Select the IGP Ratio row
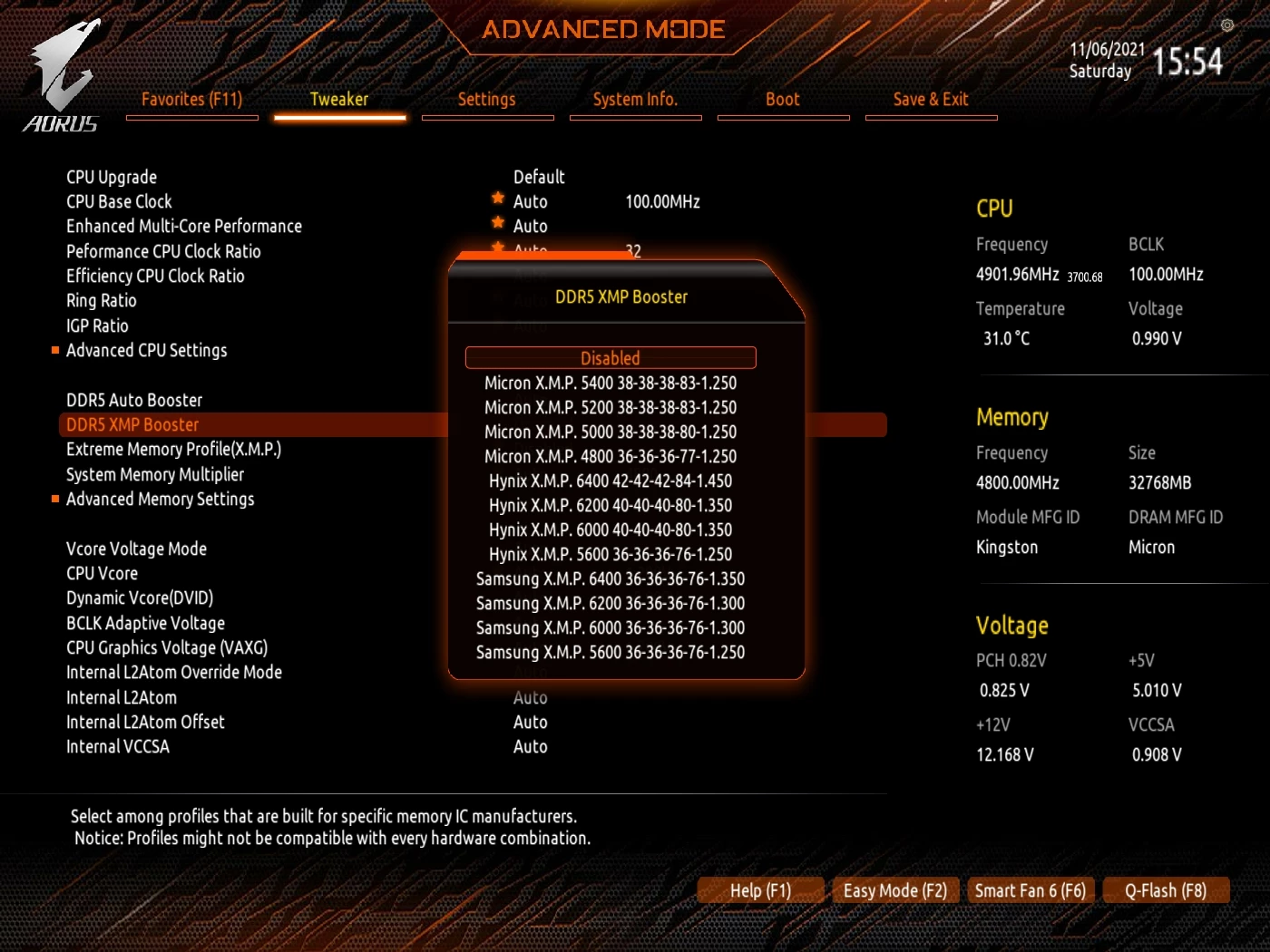Screen dimensions: 1270x952 pos(97,325)
